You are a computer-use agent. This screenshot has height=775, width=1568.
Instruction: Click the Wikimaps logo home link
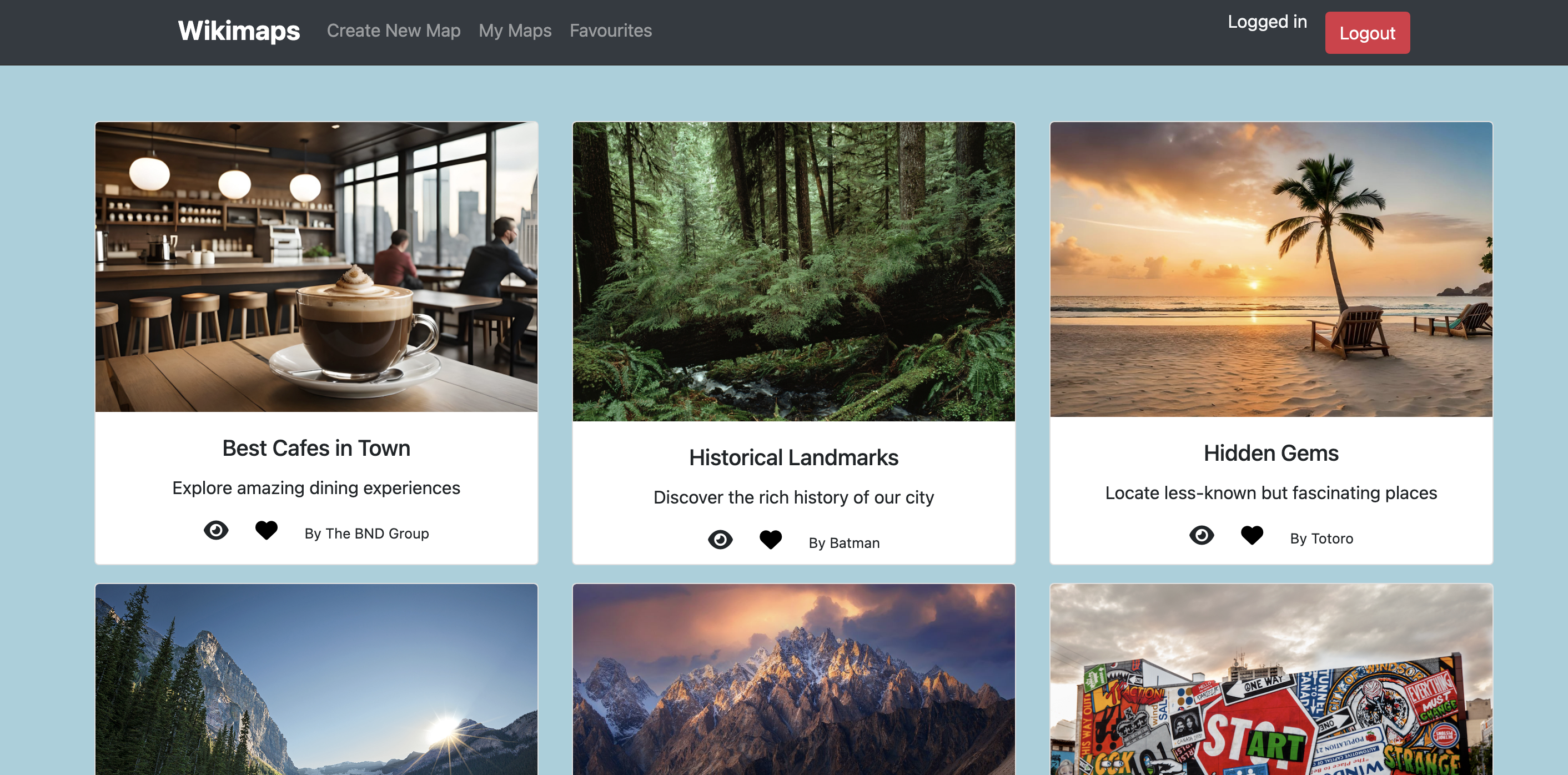click(x=238, y=30)
